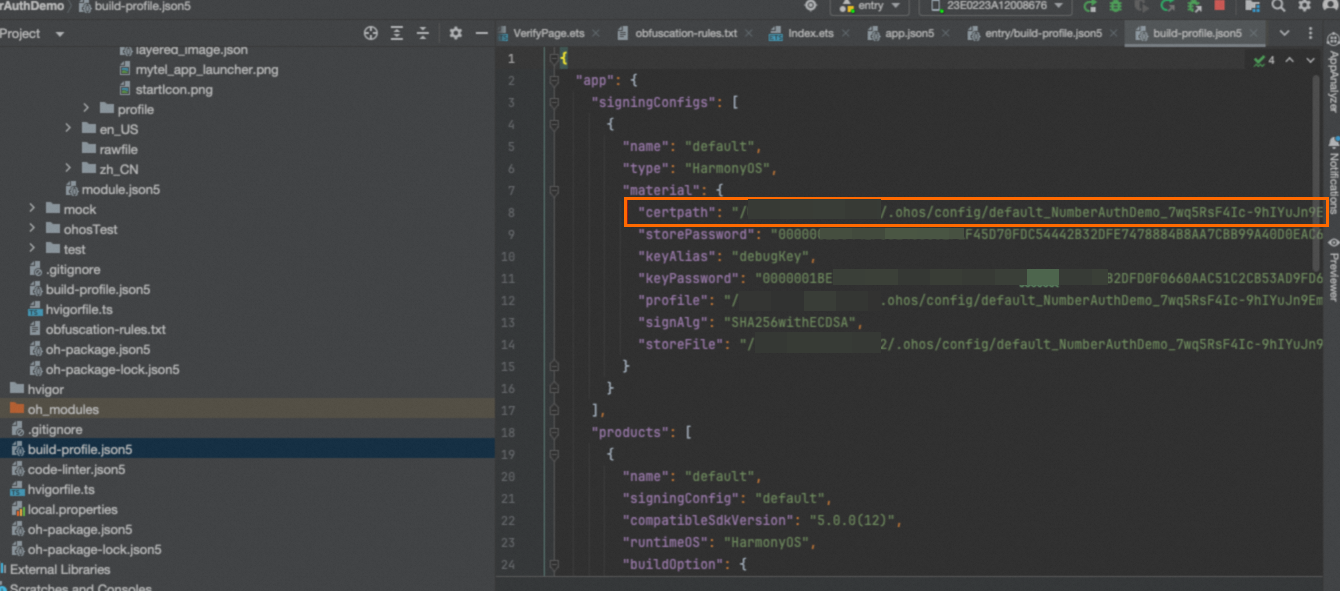Select rawfile folder in tree
This screenshot has height=591, width=1340.
tap(119, 149)
